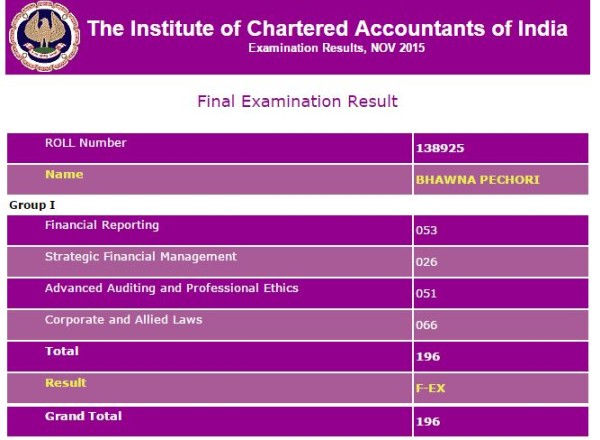Select the F-EX result value
Viewport: 600px width, 440px height.
tap(432, 388)
